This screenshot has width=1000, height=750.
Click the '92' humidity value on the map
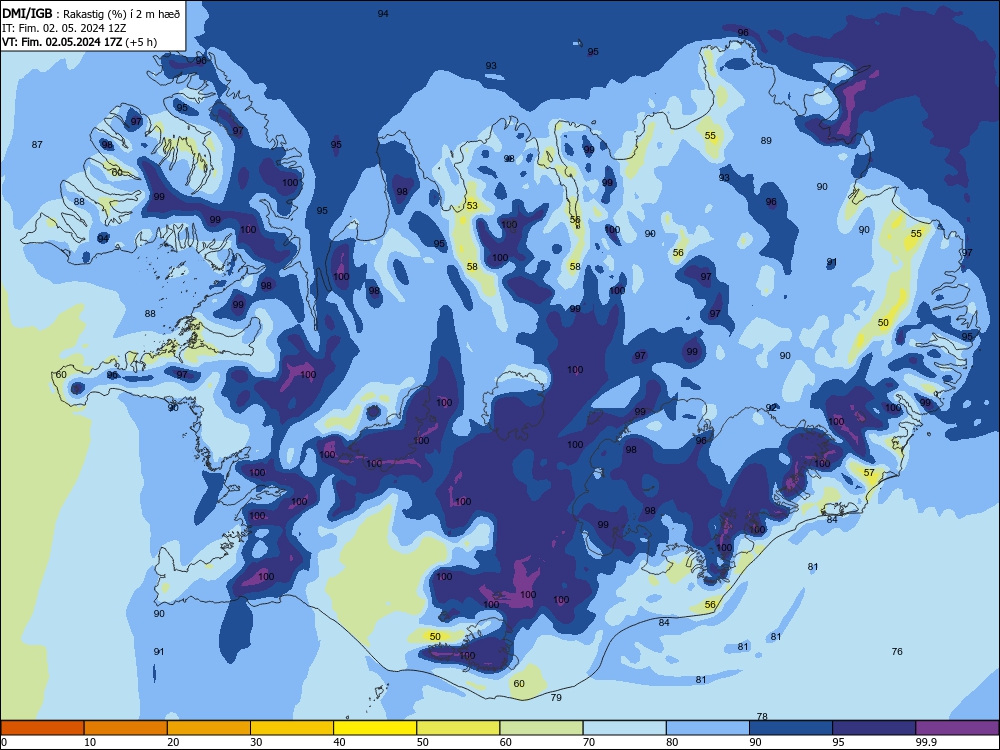(772, 408)
